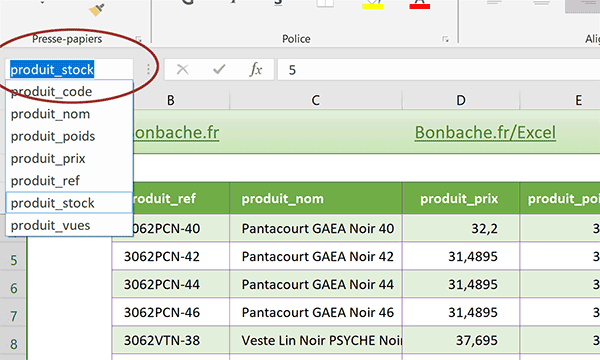The height and width of the screenshot is (360, 600).
Task: Apply the red font color
Action: (x=420, y=5)
